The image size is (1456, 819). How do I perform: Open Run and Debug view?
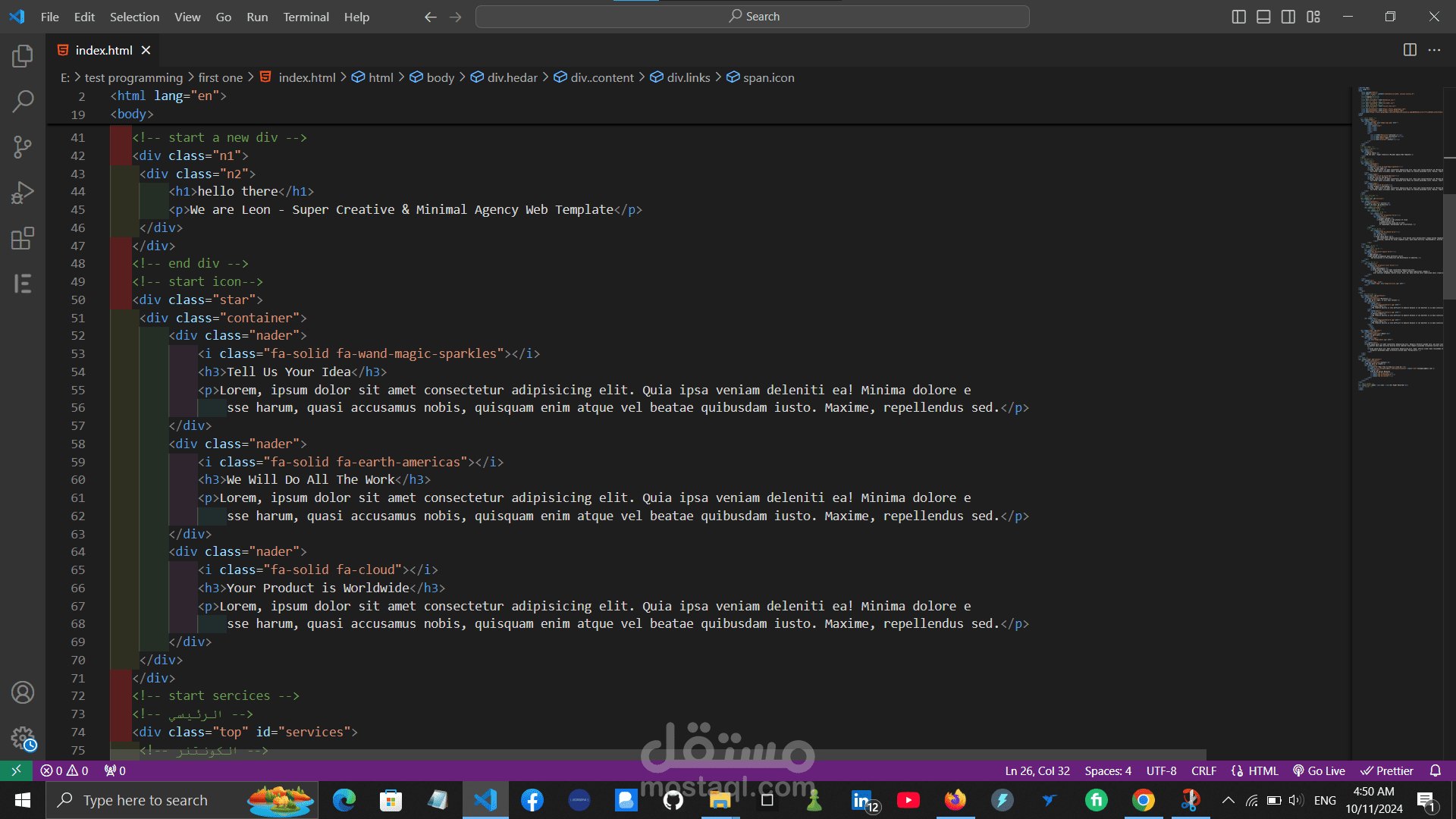23,193
